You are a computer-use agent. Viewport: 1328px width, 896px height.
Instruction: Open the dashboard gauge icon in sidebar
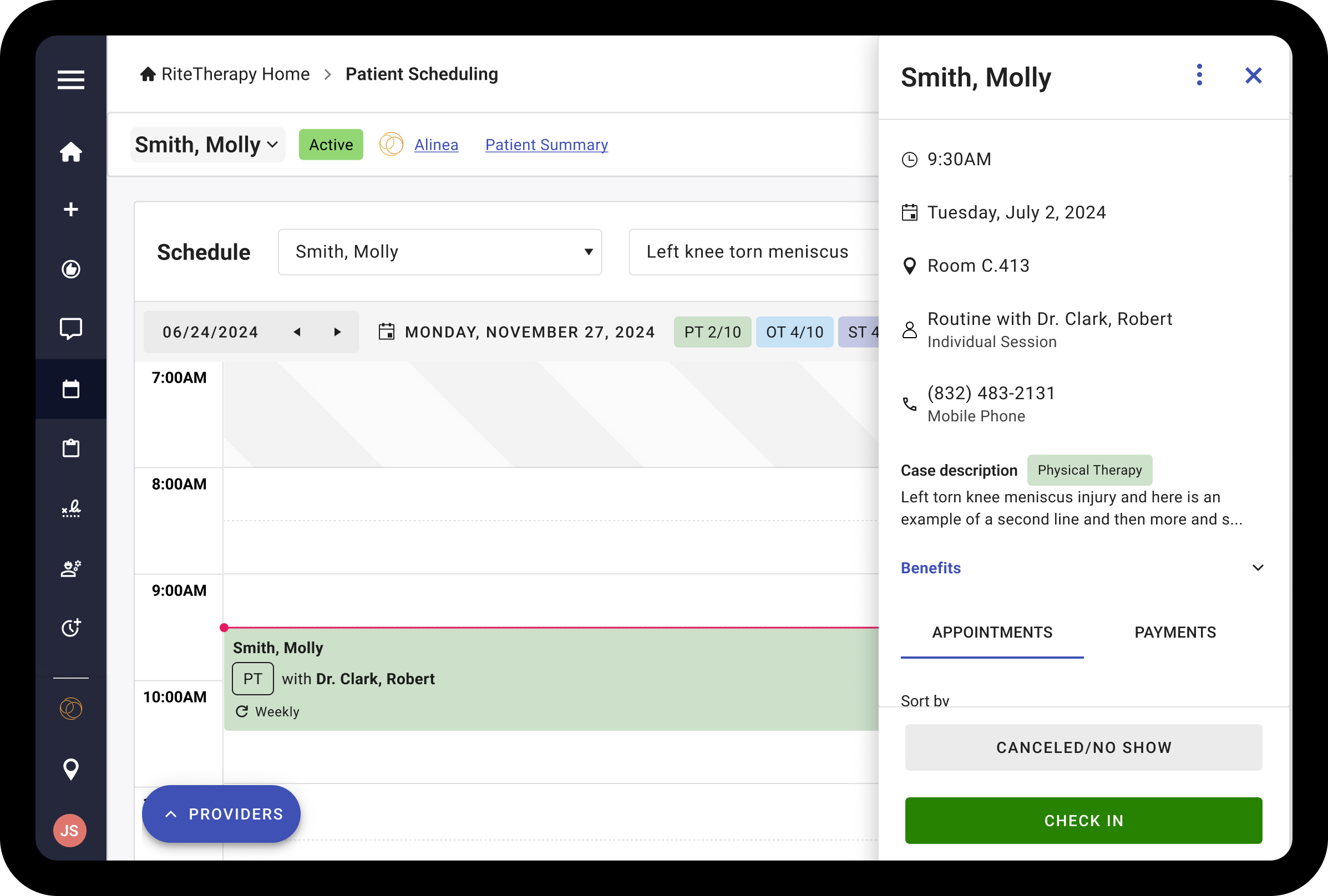[x=71, y=269]
